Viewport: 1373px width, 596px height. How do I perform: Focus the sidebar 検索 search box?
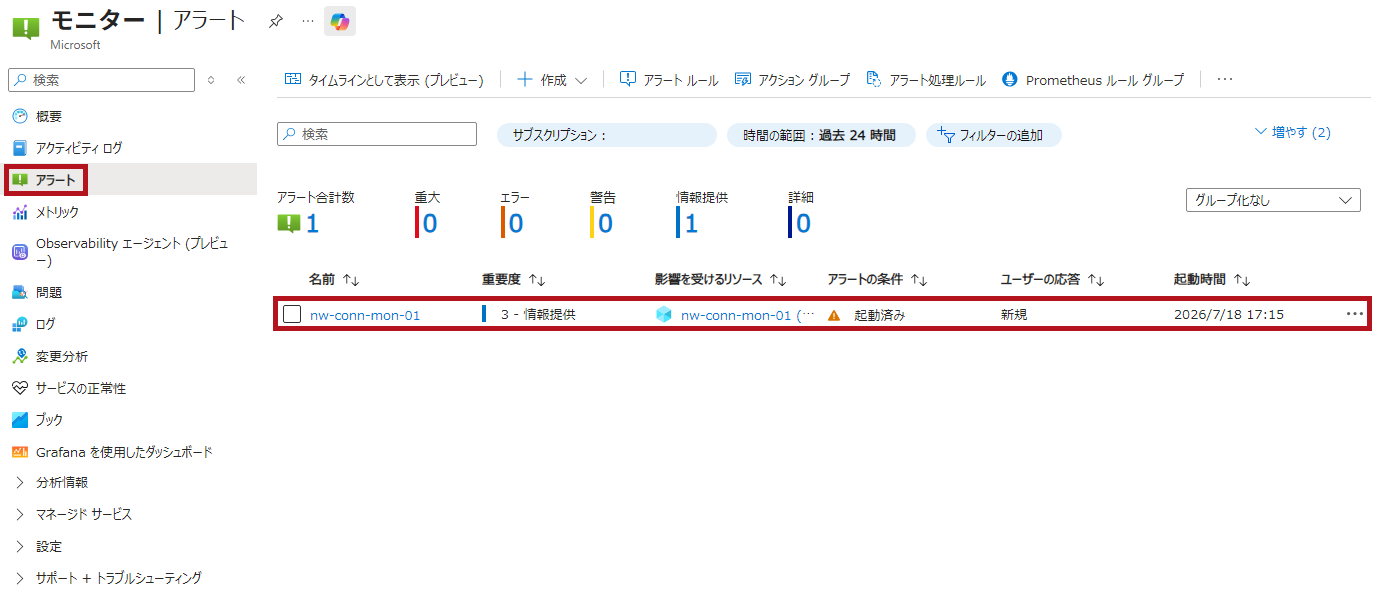[101, 80]
